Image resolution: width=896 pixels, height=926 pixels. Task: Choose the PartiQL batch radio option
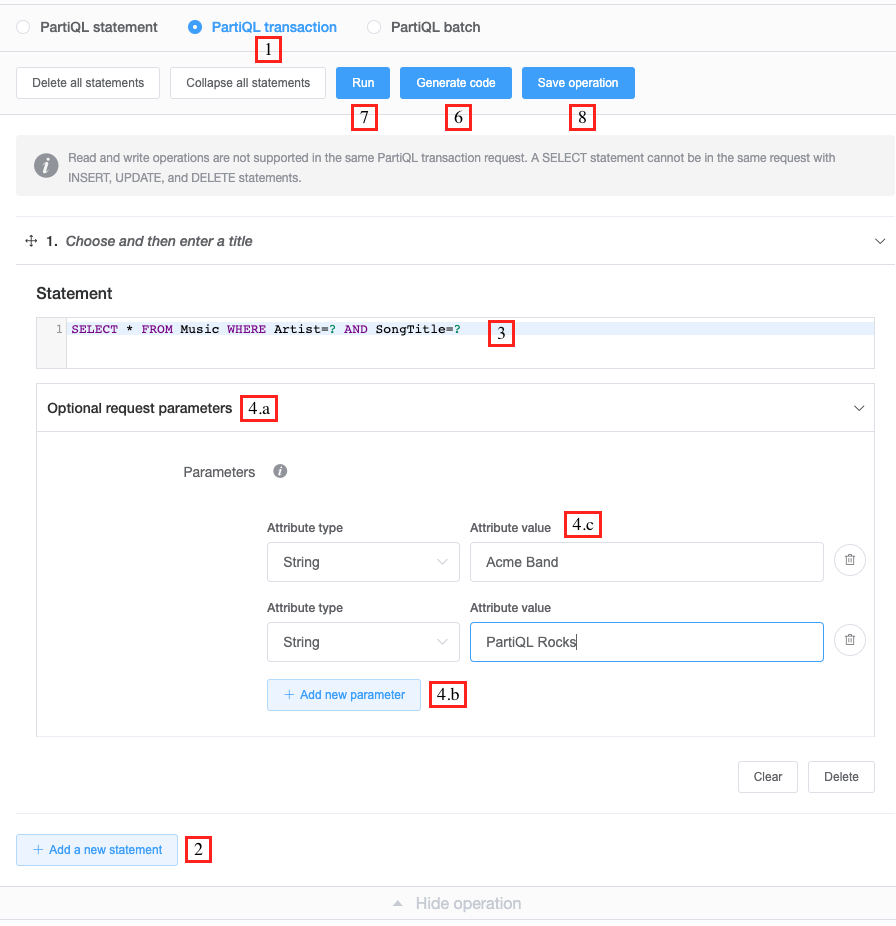[374, 27]
